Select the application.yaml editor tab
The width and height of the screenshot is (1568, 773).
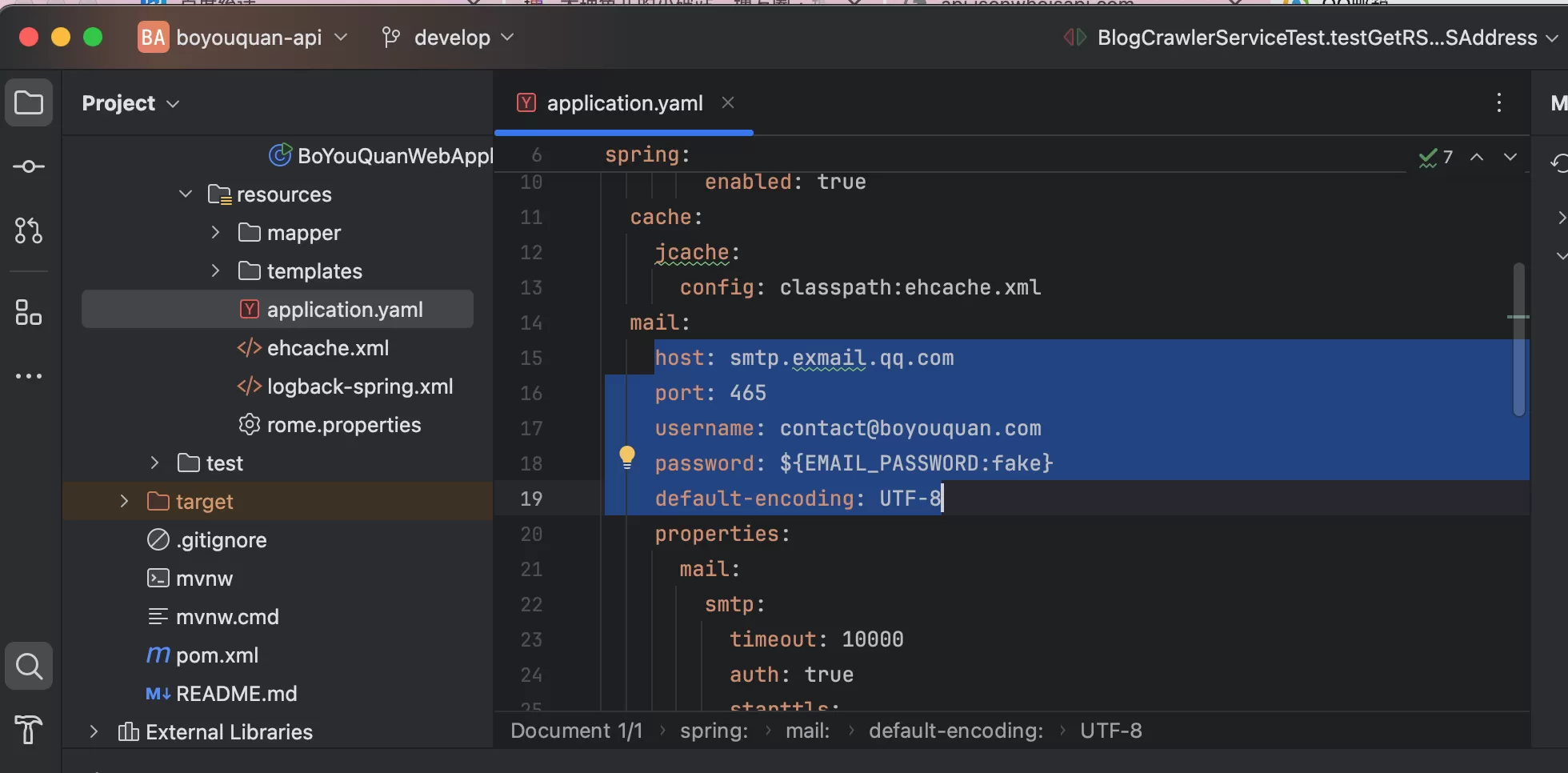[624, 103]
